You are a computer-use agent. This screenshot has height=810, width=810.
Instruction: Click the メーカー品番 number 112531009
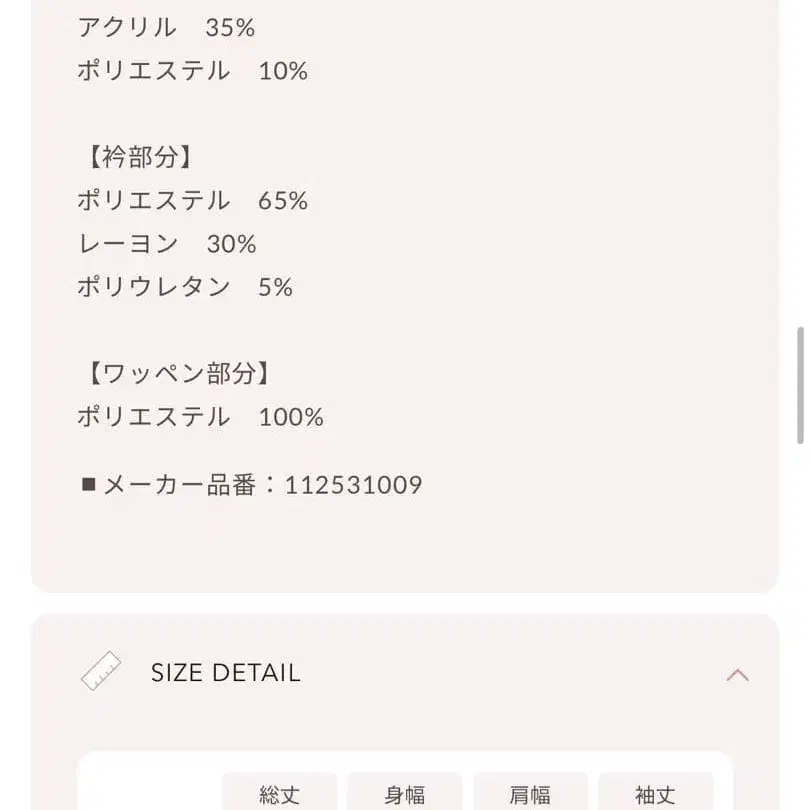[x=354, y=486]
